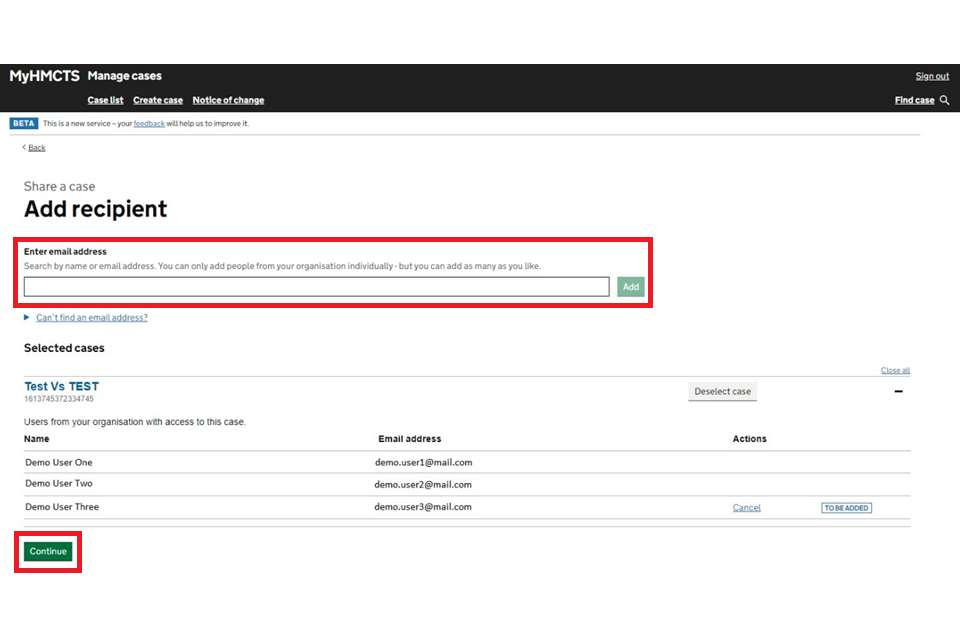
Task: Open the Create case menu item
Action: (158, 100)
